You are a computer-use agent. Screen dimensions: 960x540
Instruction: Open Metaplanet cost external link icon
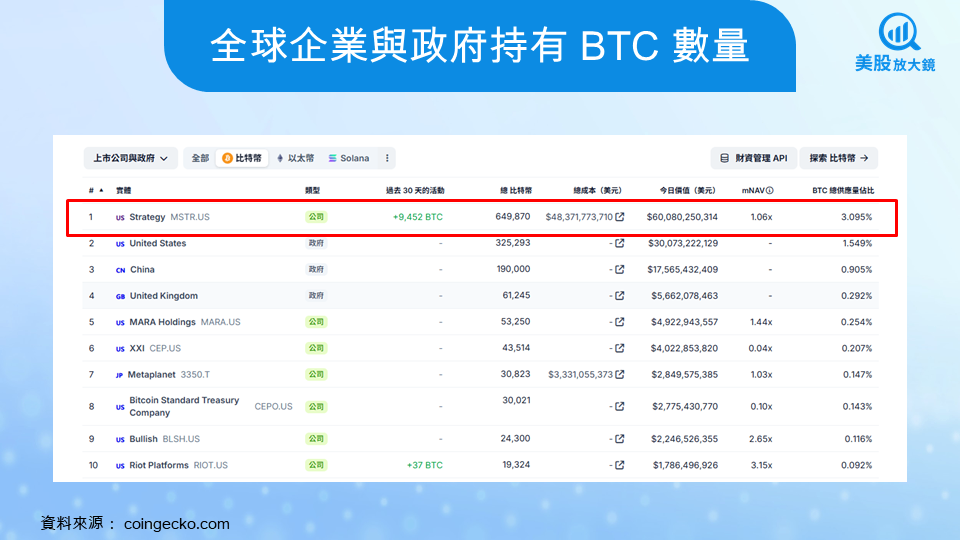click(x=620, y=375)
